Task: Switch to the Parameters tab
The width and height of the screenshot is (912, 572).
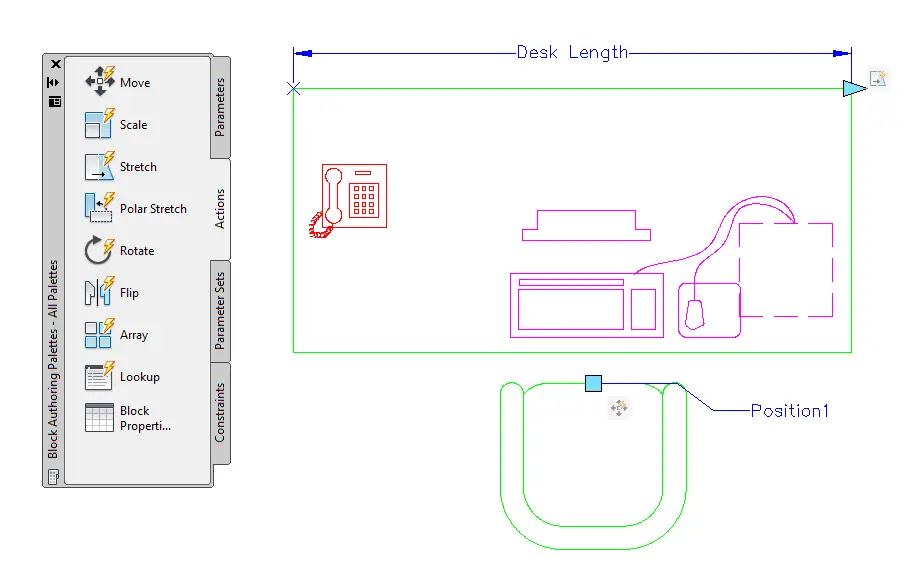Action: [x=220, y=107]
